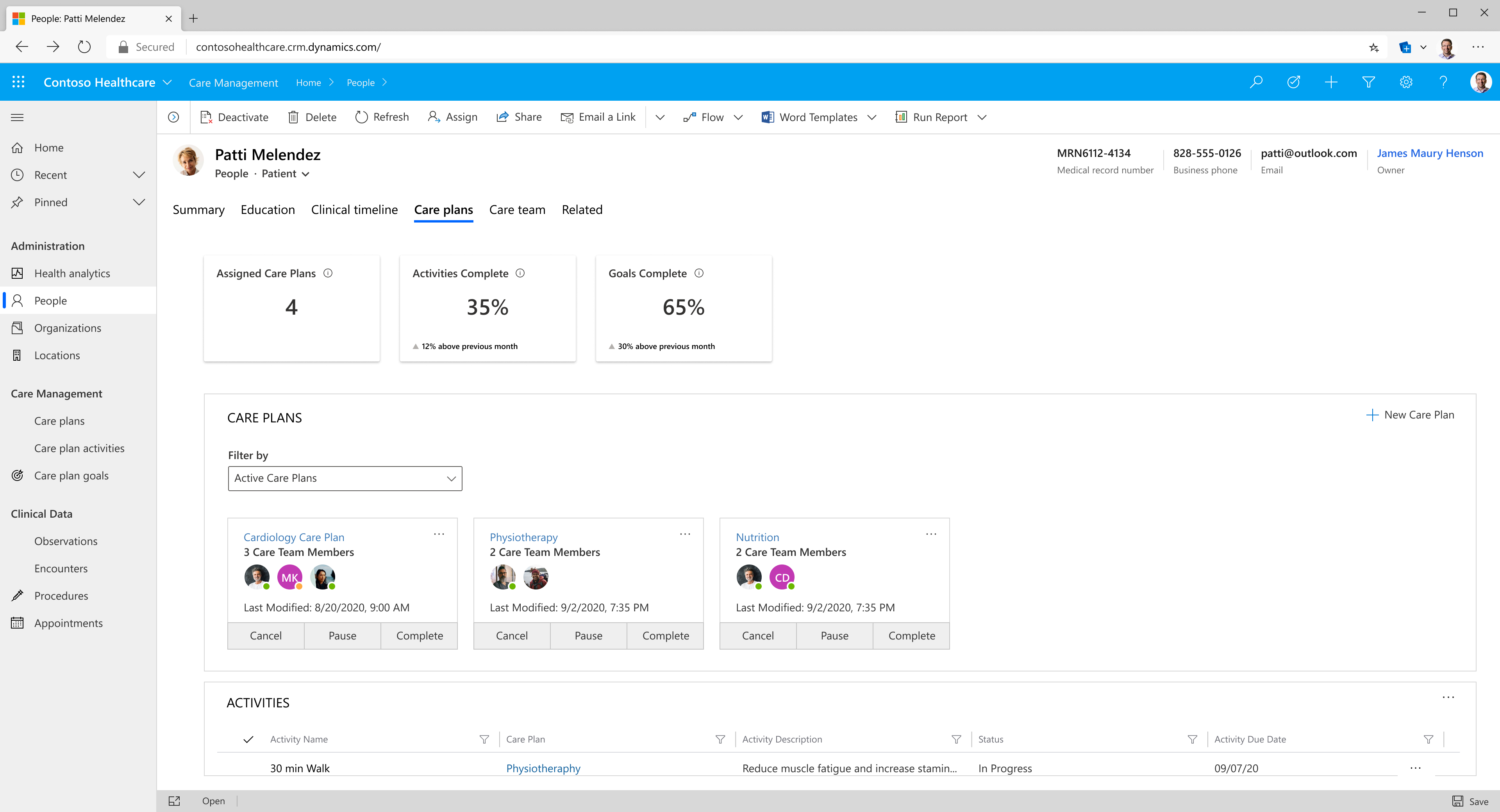The width and height of the screenshot is (1500, 812).
Task: Click the search icon in the top bar
Action: [x=1255, y=82]
